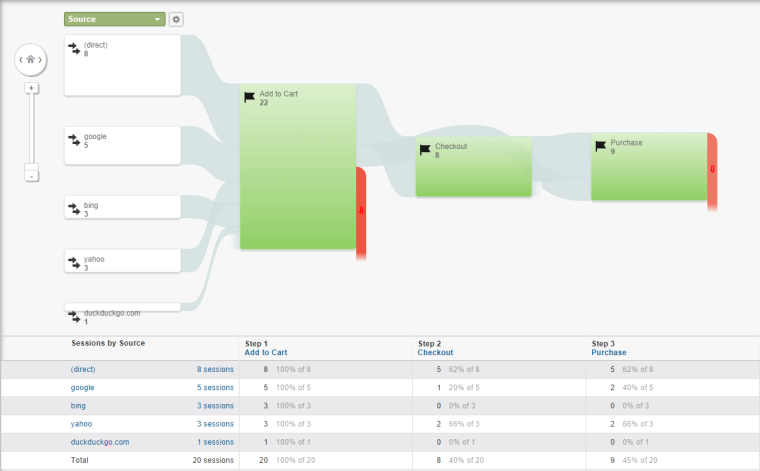The width and height of the screenshot is (760, 471).
Task: Select the bing source node arrow icon
Action: pyautogui.click(x=74, y=209)
